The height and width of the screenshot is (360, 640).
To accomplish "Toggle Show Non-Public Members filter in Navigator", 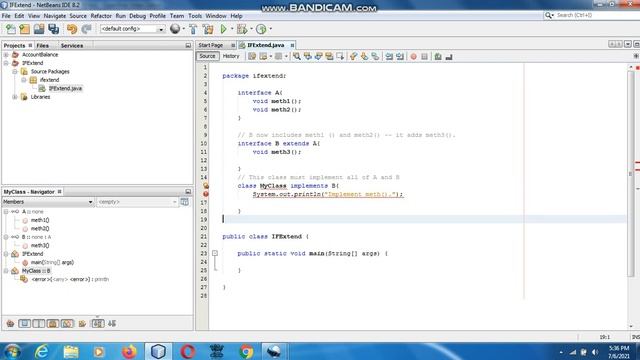I will pos(53,323).
